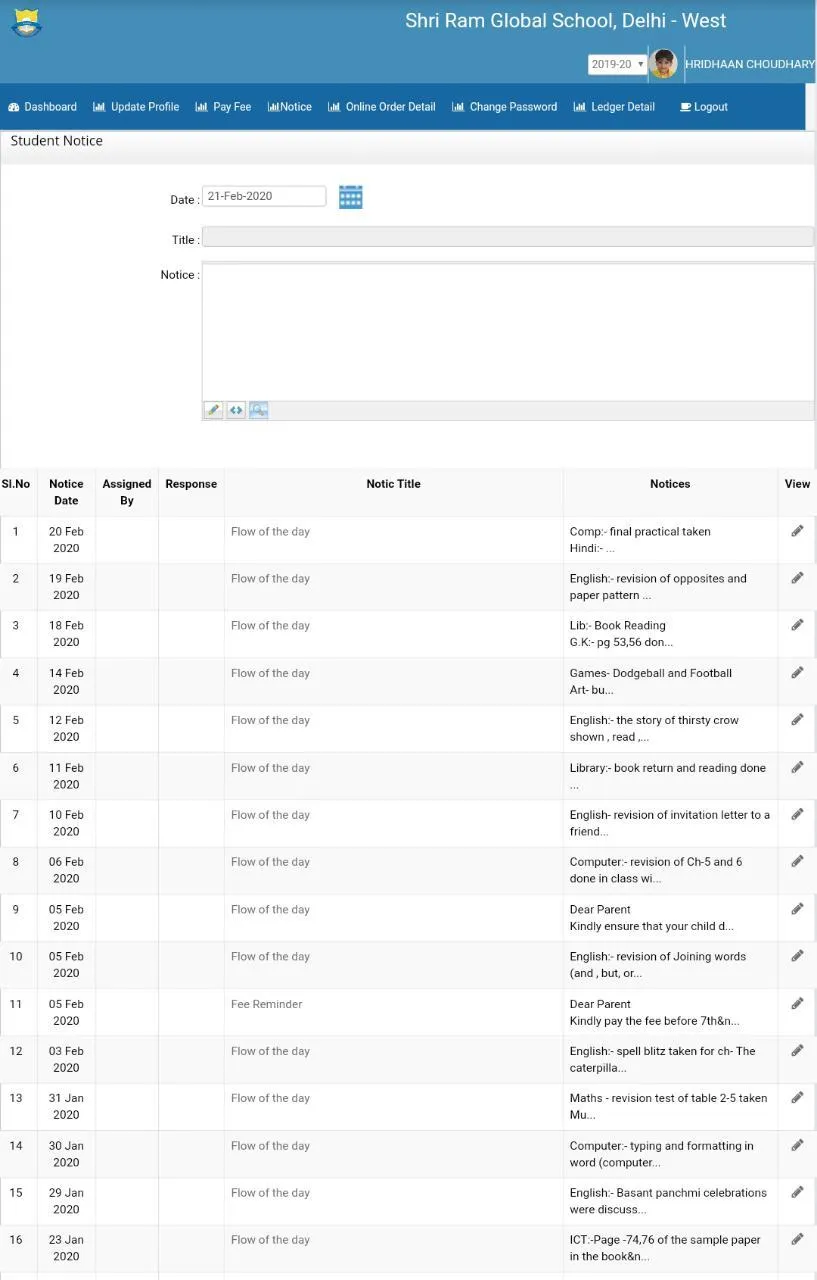Click the '31 Jan 2020' date cell
Screen dimensions: 817x1280
(66, 1106)
